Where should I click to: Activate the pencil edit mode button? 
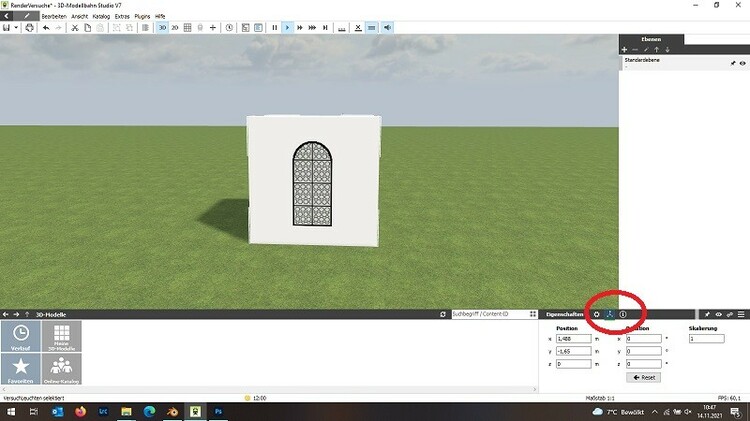tap(27, 16)
